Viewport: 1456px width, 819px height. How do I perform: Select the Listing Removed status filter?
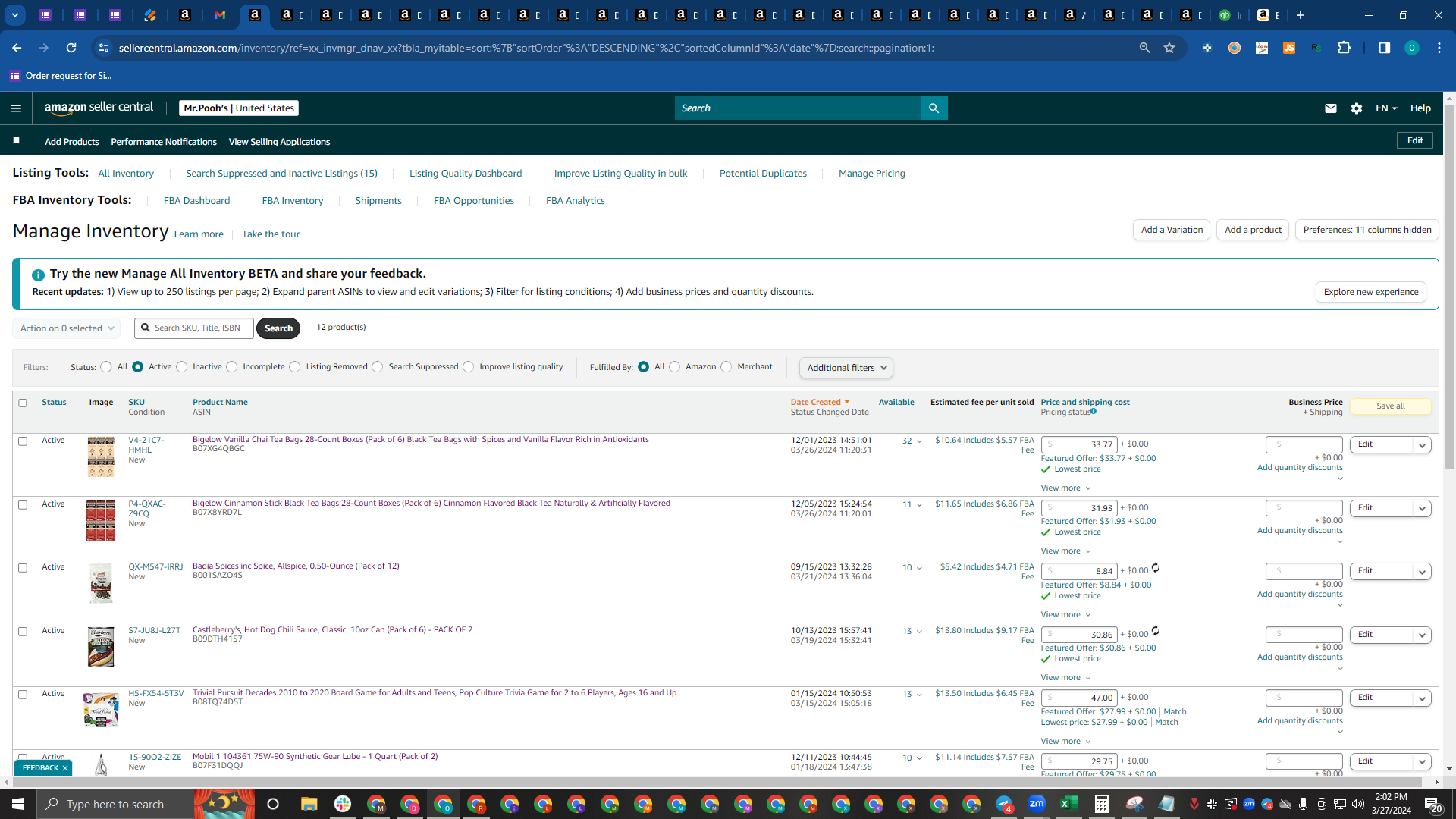tap(295, 367)
